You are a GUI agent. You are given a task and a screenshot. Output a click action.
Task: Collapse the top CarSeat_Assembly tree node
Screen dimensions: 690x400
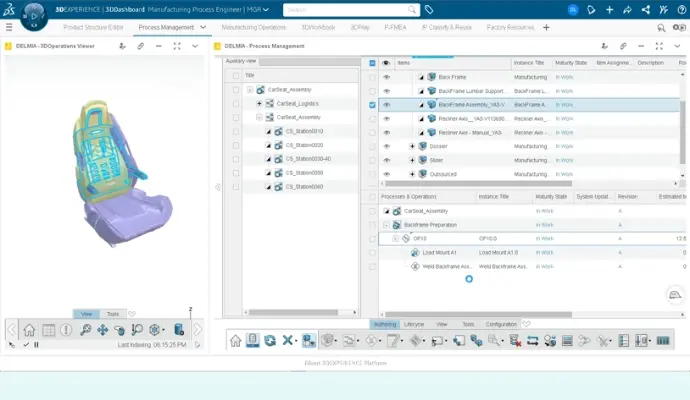[250, 89]
